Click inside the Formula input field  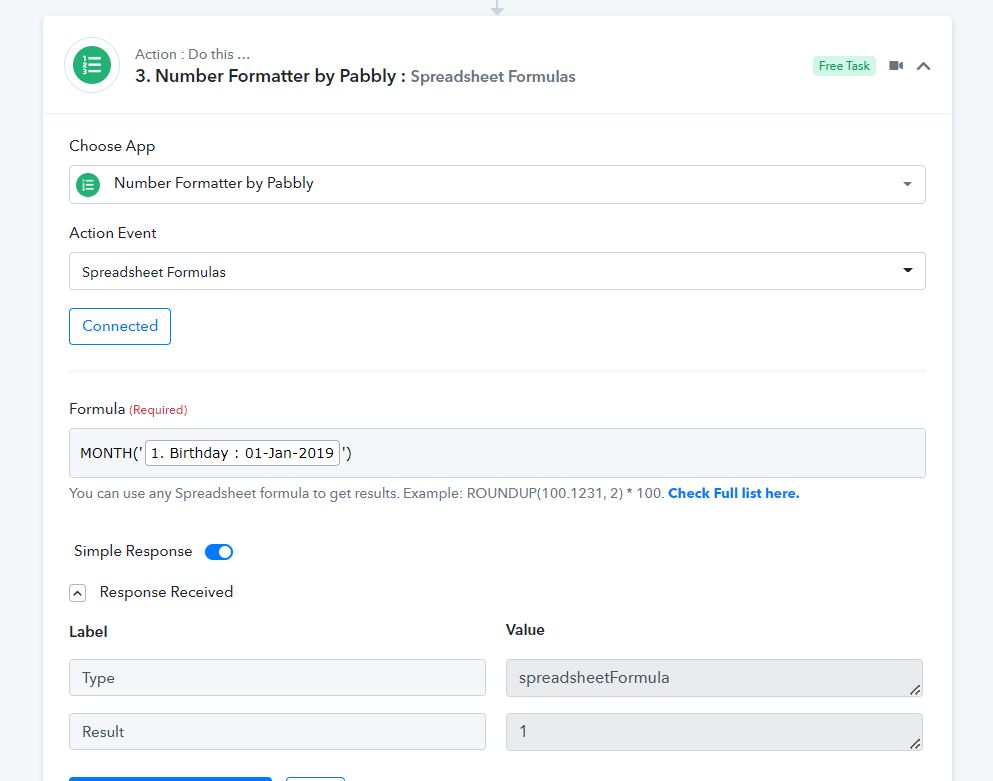497,453
